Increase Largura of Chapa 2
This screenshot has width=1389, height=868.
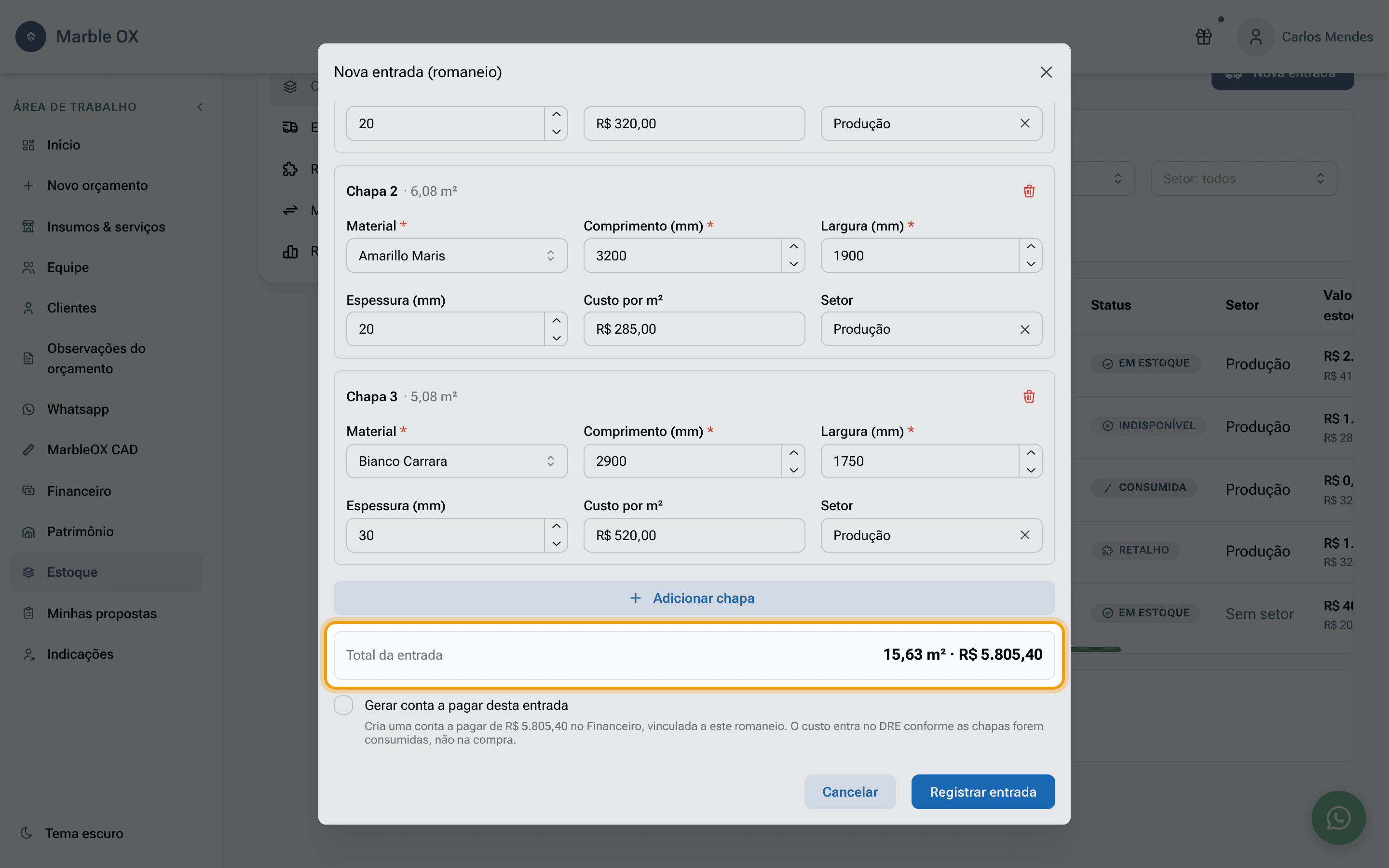coord(1031,247)
